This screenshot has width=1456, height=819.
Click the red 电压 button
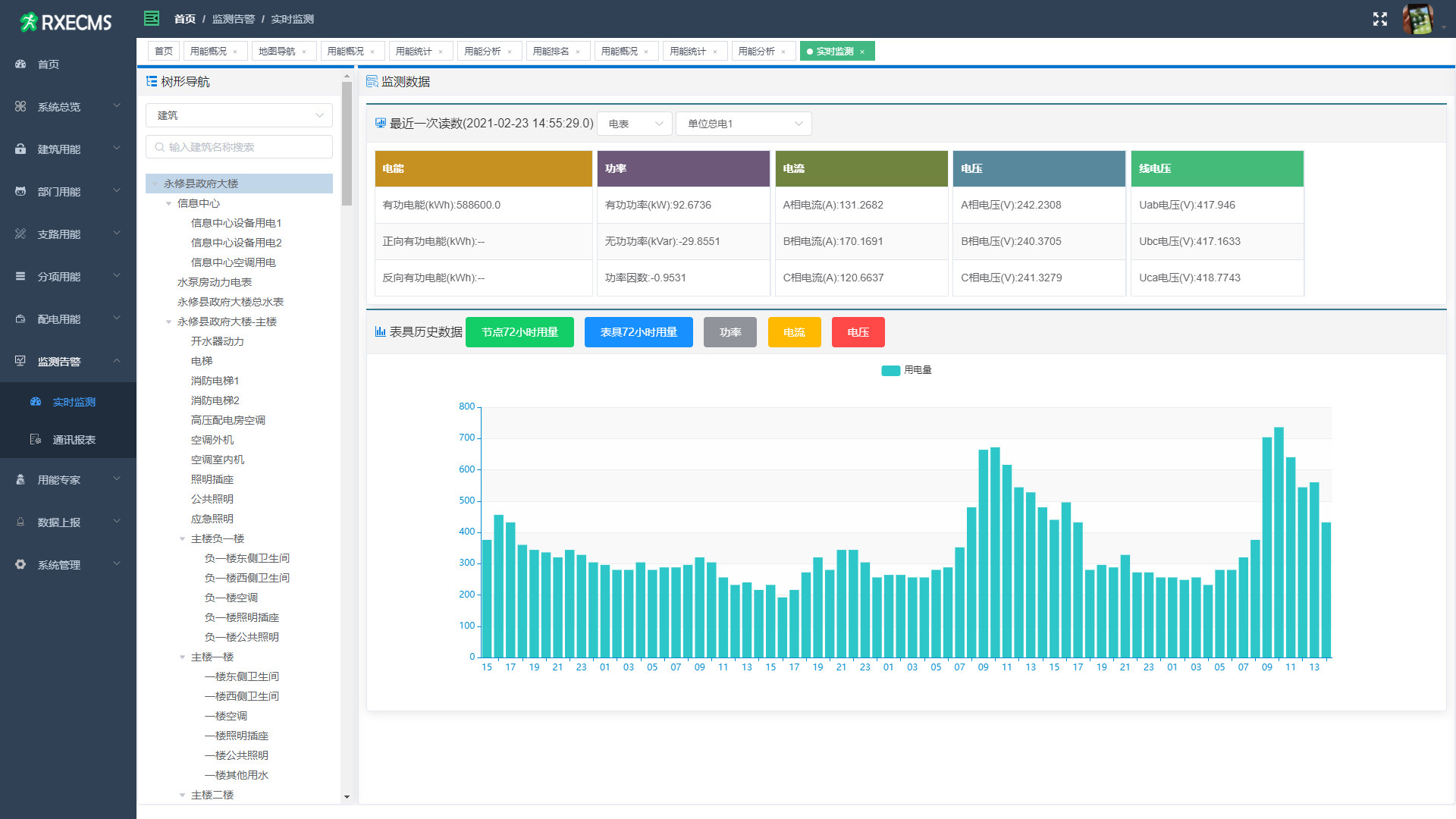pos(858,332)
